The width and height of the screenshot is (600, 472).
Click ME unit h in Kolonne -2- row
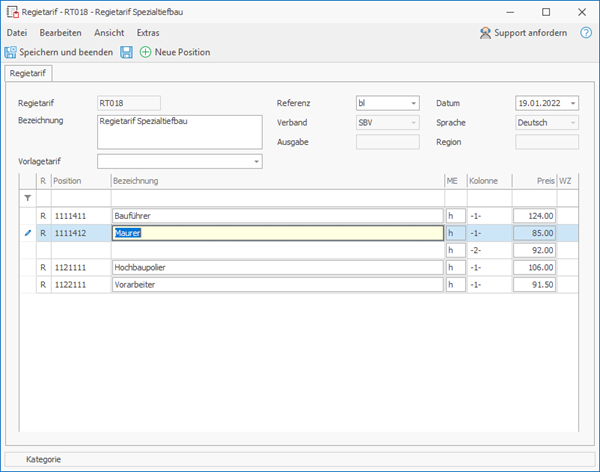(455, 250)
